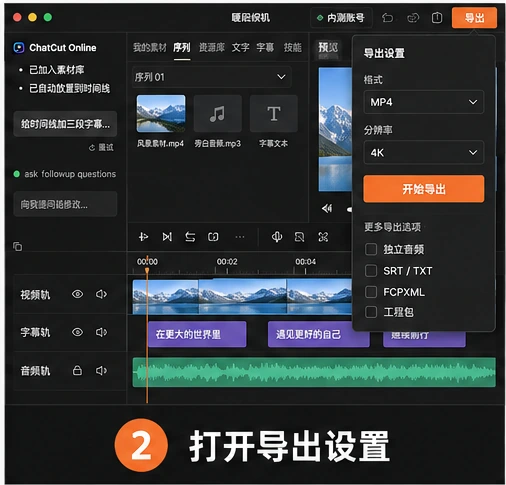506x485 pixels.
Task: Click the 00:04 mark on the timeline ruler
Action: [305, 262]
